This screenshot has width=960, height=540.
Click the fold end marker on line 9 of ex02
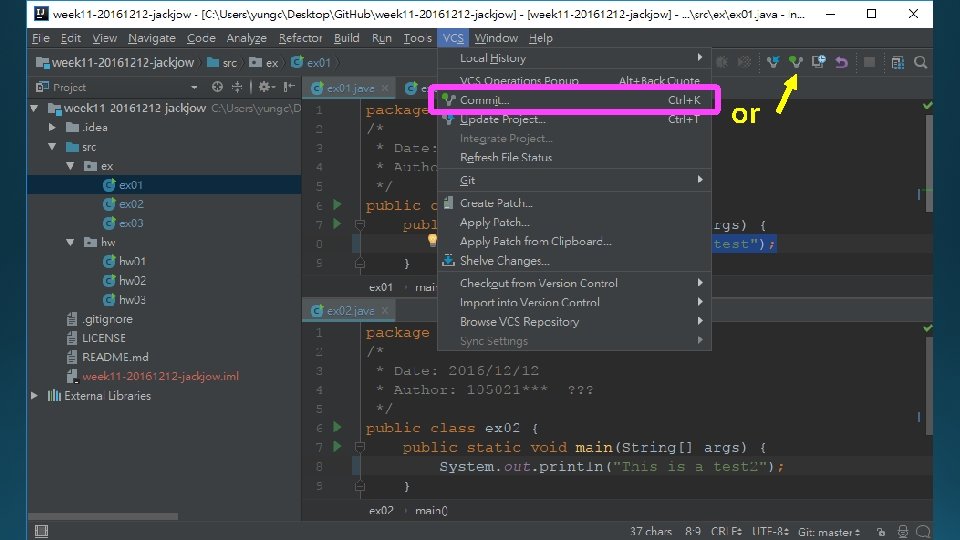tap(360, 486)
